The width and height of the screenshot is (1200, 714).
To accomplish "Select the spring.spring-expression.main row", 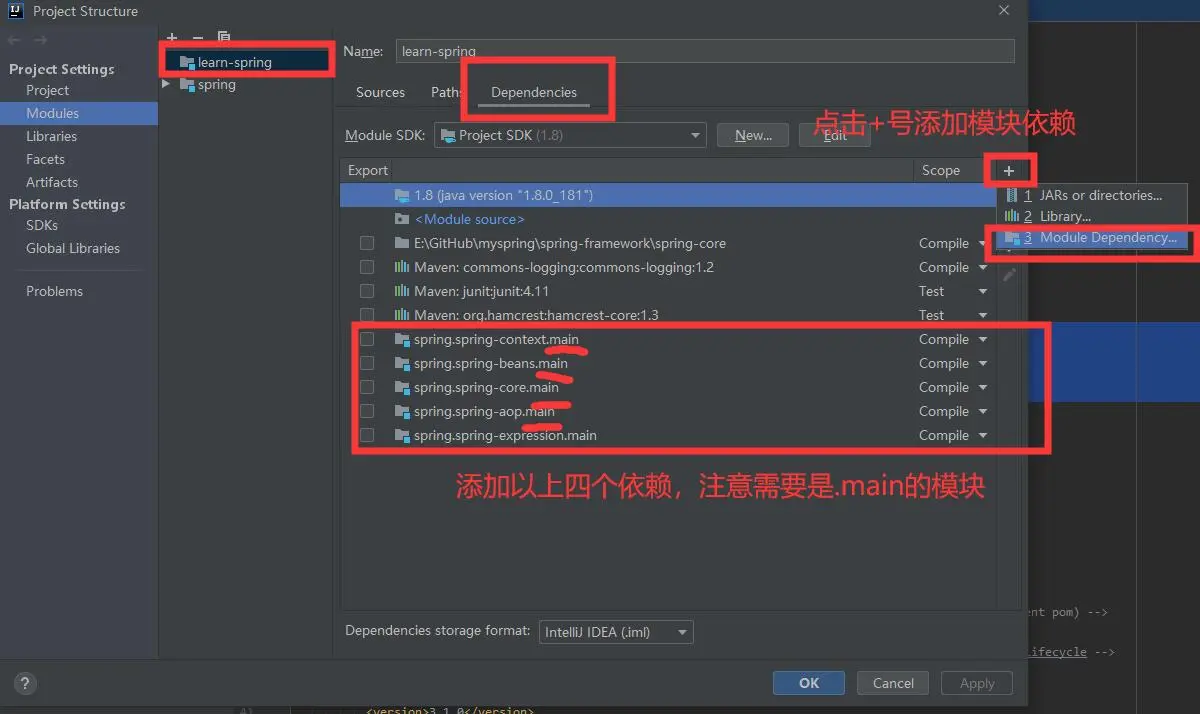I will tap(667, 435).
